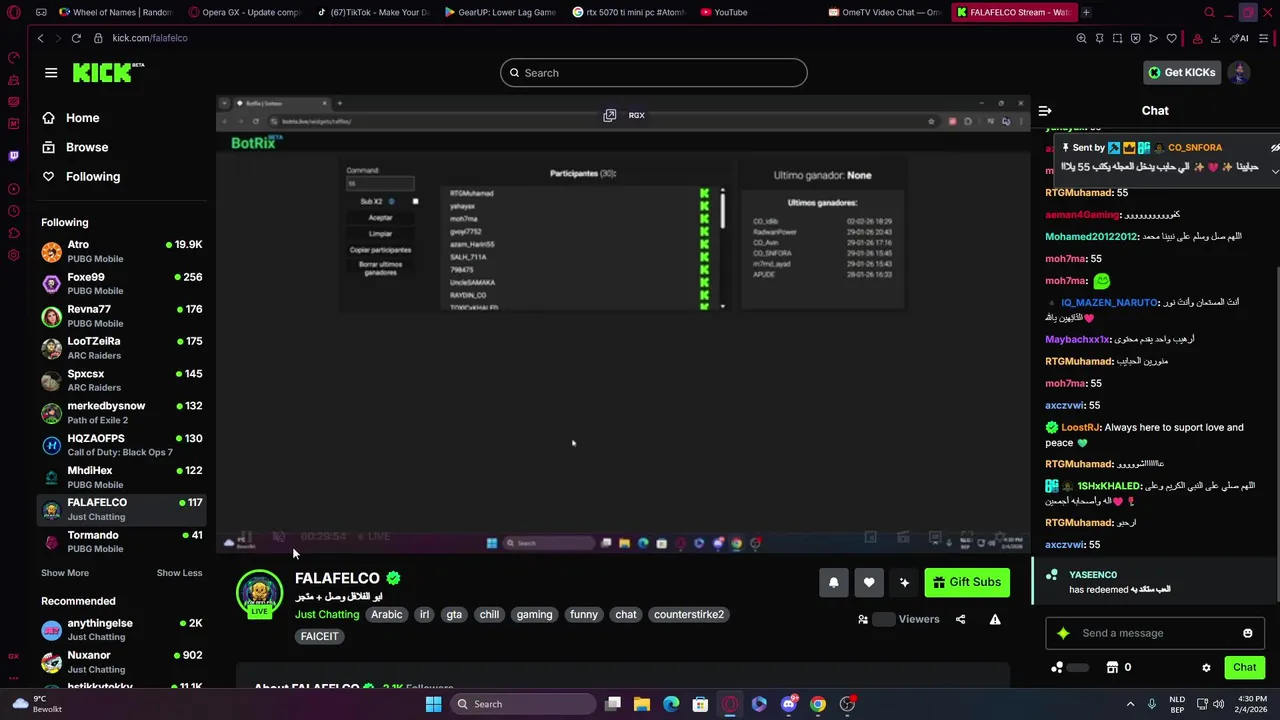Image resolution: width=1280 pixels, height=720 pixels.
Task: Expand the pinned message chevron
Action: click(x=1275, y=171)
